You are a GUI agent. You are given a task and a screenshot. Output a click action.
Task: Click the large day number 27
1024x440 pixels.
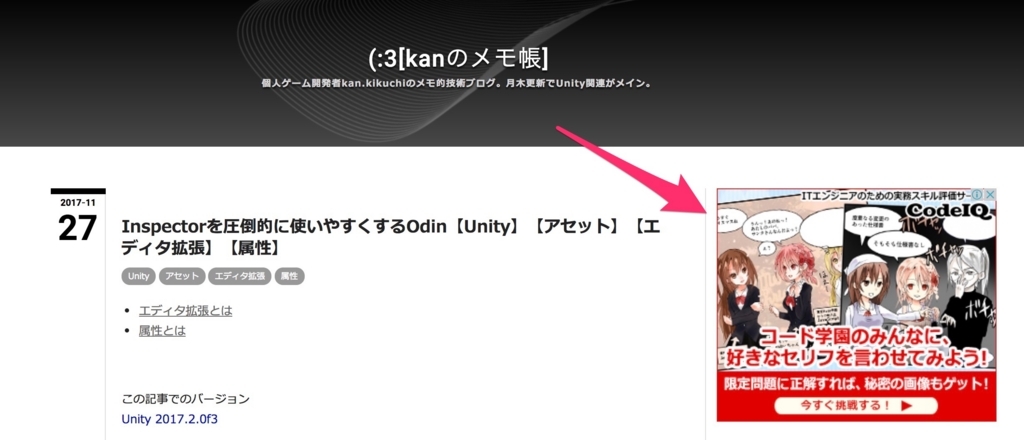click(x=78, y=228)
